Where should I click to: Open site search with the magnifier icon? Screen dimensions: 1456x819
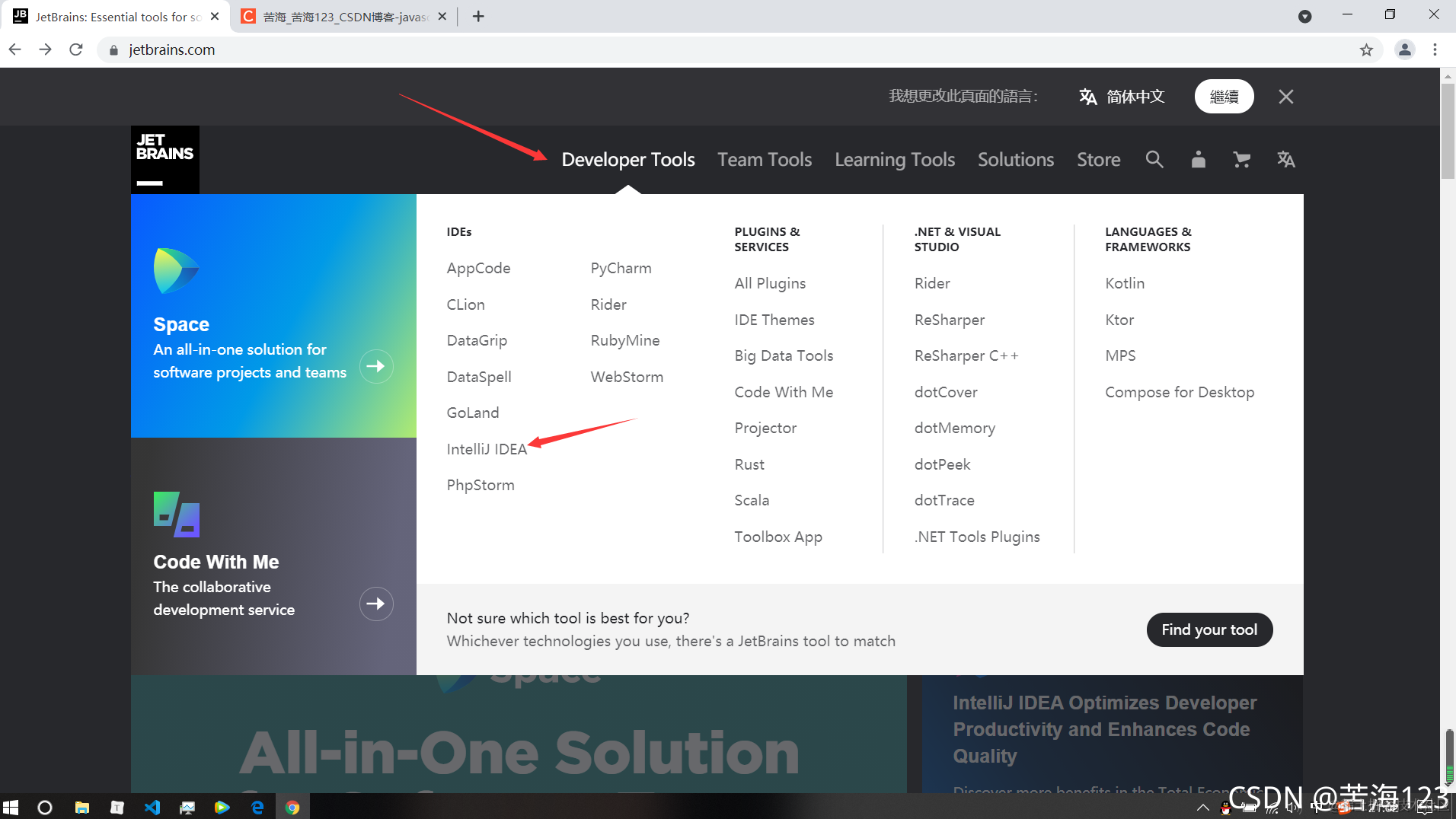pos(1154,159)
